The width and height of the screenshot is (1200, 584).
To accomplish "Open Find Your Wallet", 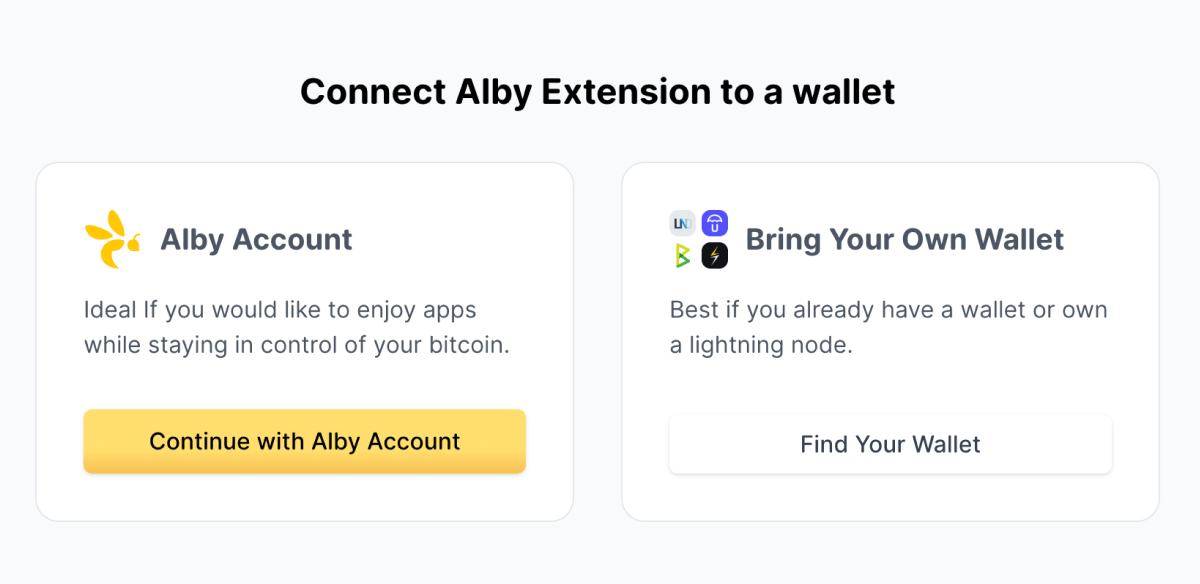I will click(889, 444).
